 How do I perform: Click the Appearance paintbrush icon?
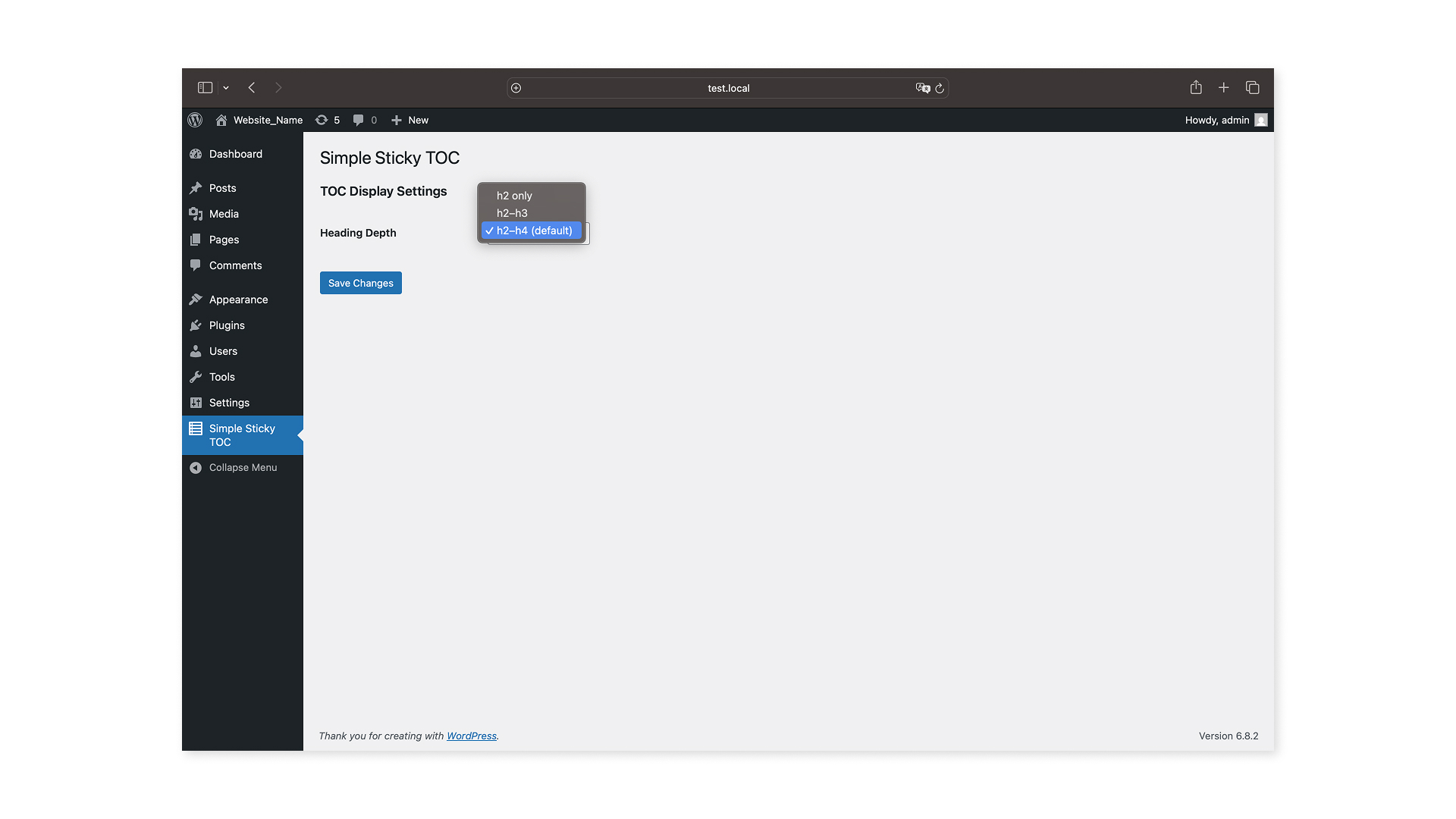(x=196, y=300)
